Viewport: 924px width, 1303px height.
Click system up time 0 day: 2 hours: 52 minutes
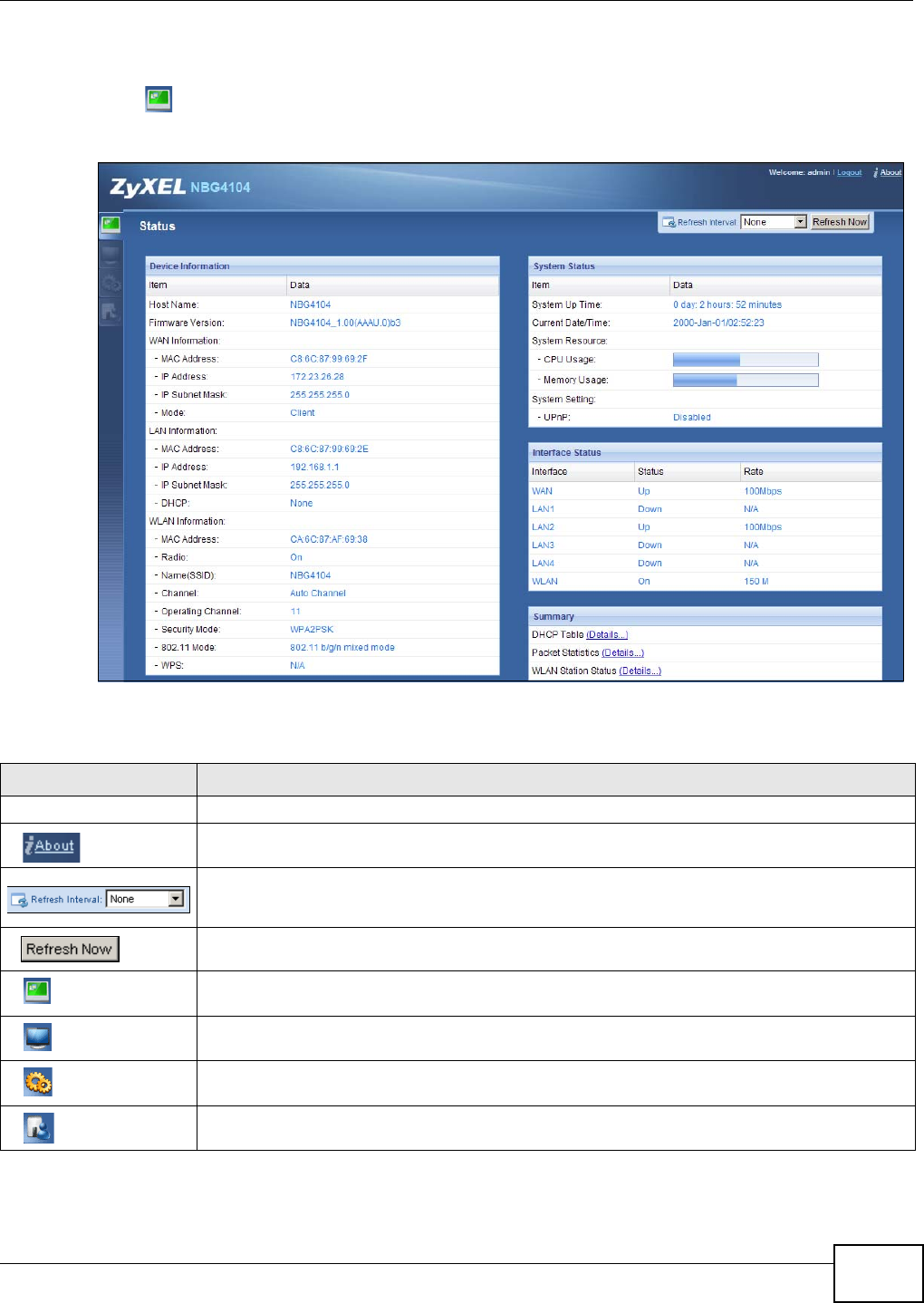727,304
